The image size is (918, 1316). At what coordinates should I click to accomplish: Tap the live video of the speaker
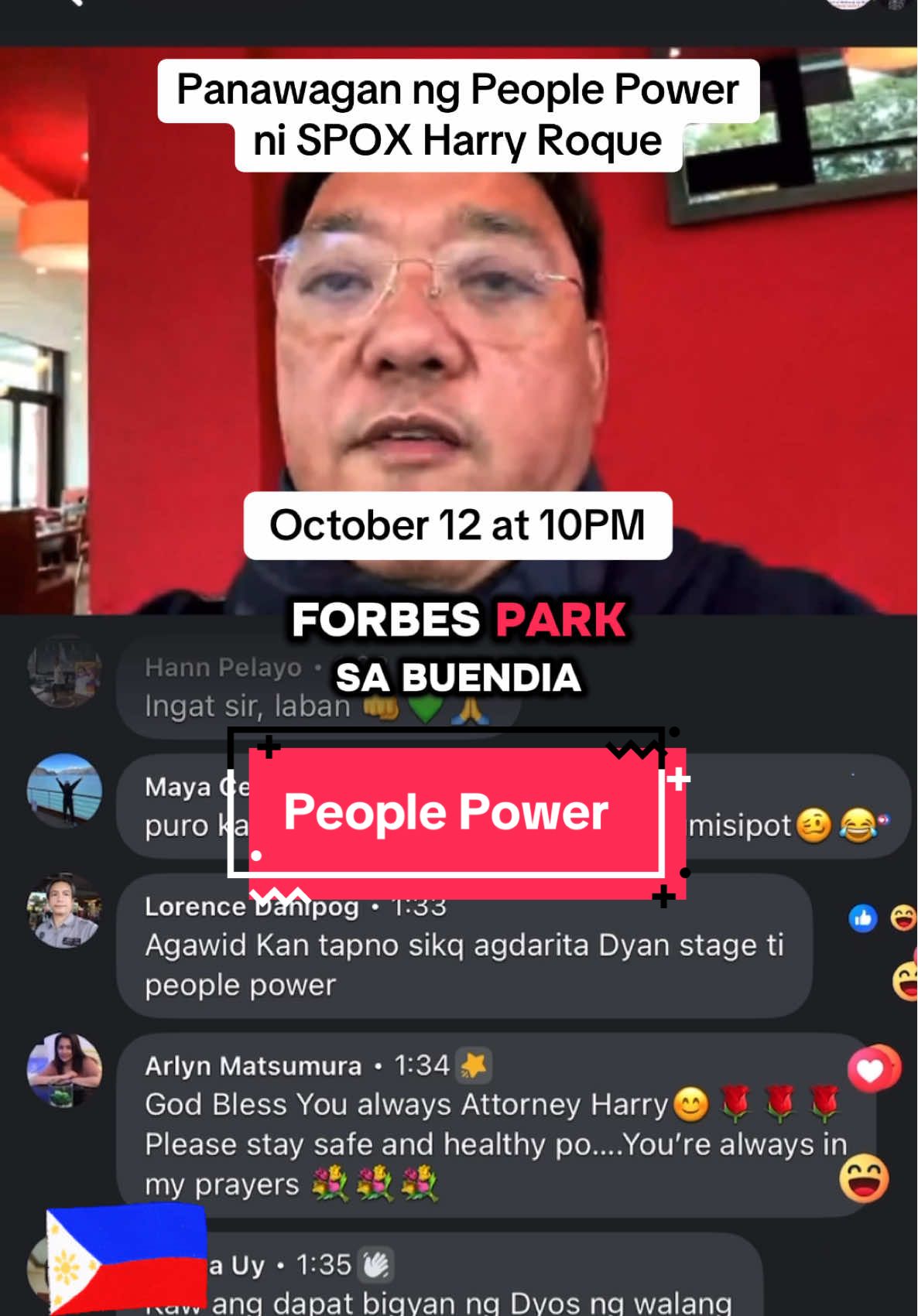tap(458, 331)
